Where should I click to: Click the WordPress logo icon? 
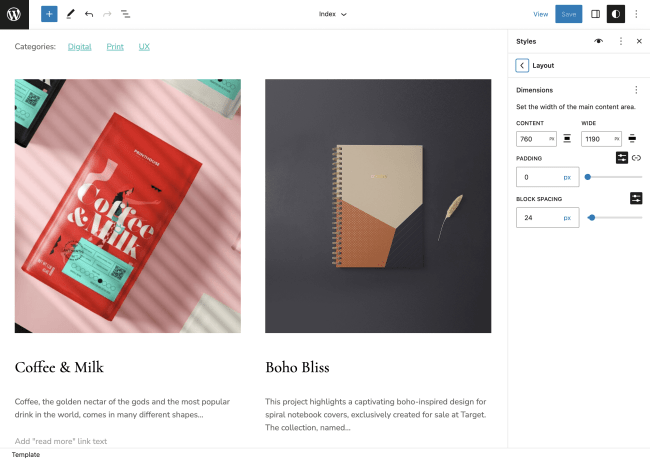click(14, 14)
